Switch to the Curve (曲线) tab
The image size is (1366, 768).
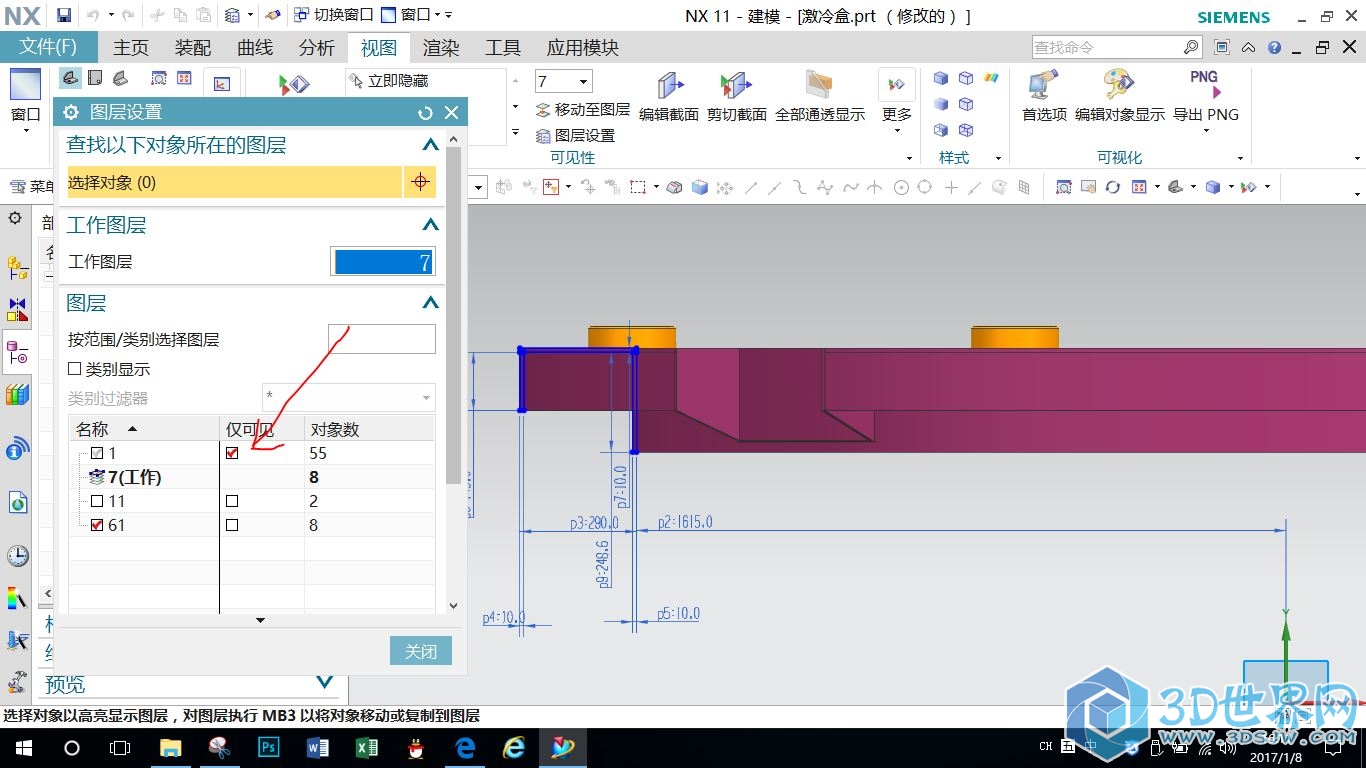pyautogui.click(x=255, y=48)
